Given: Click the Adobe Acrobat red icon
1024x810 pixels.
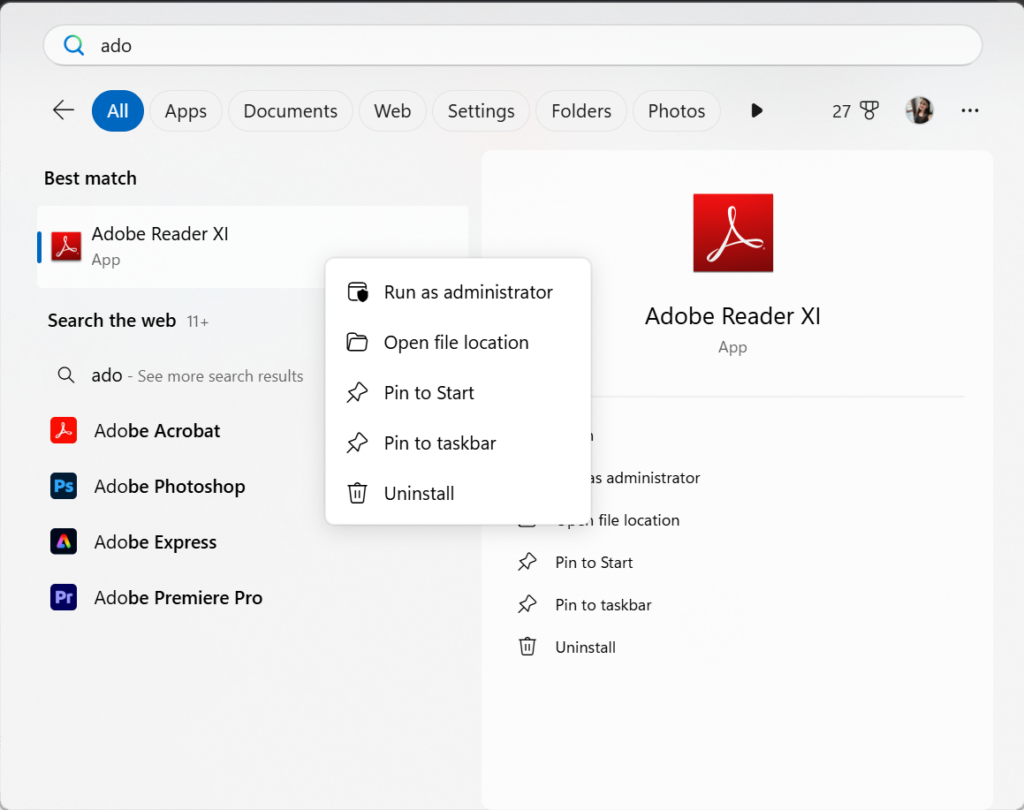Looking at the screenshot, I should [x=63, y=430].
